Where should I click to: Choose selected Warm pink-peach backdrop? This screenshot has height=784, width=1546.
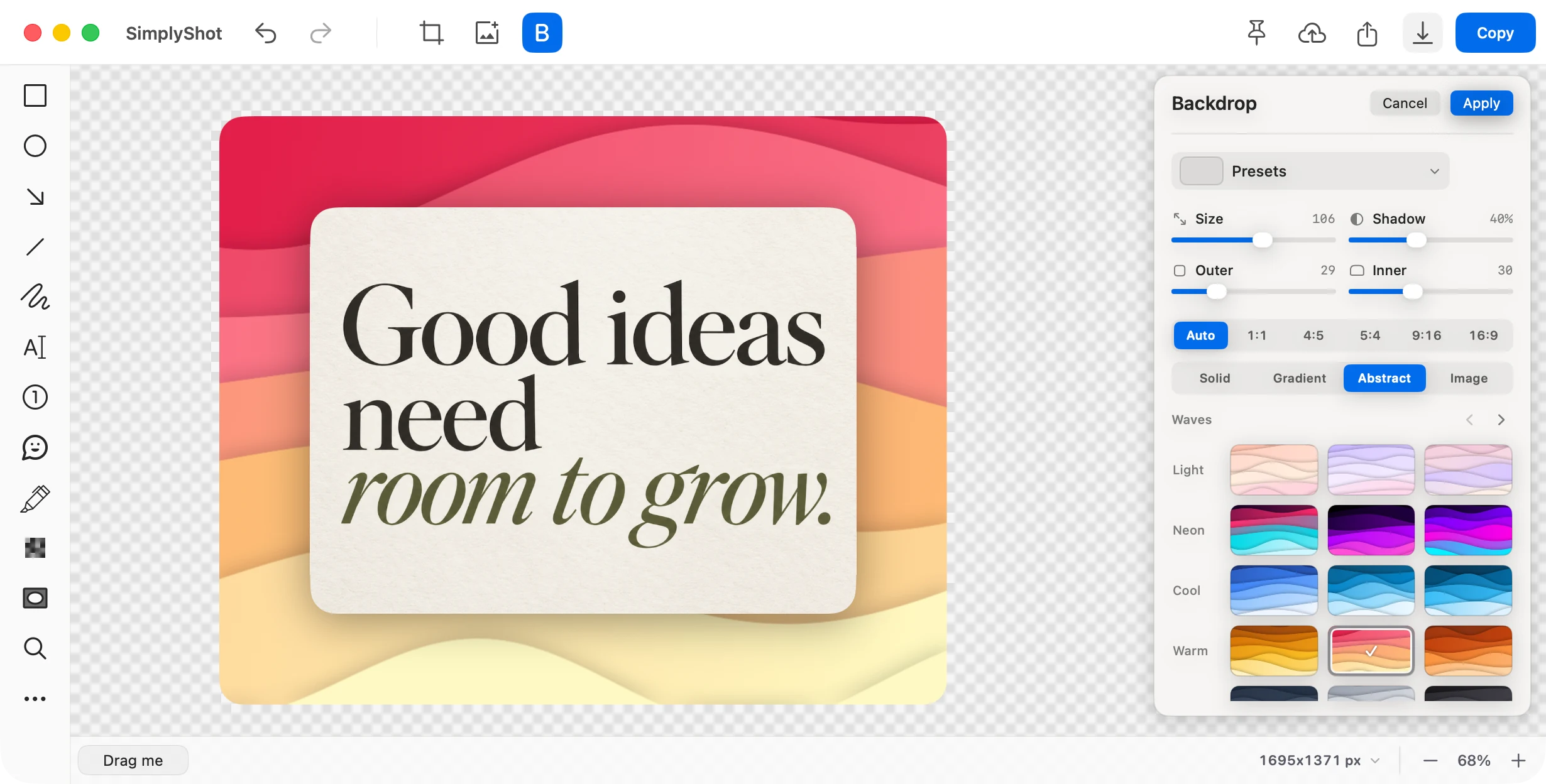point(1371,651)
